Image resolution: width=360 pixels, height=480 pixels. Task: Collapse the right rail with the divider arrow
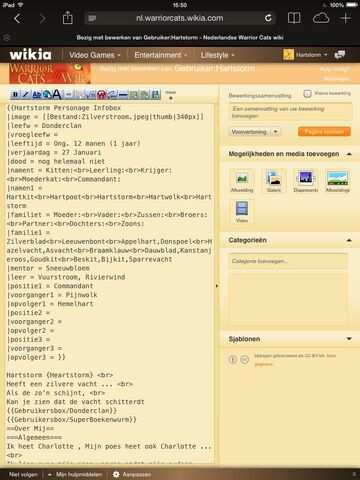coord(217,286)
